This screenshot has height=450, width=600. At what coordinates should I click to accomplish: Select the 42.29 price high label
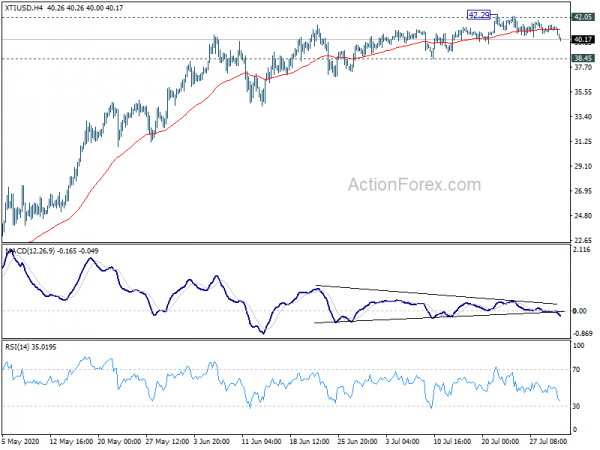click(x=479, y=15)
